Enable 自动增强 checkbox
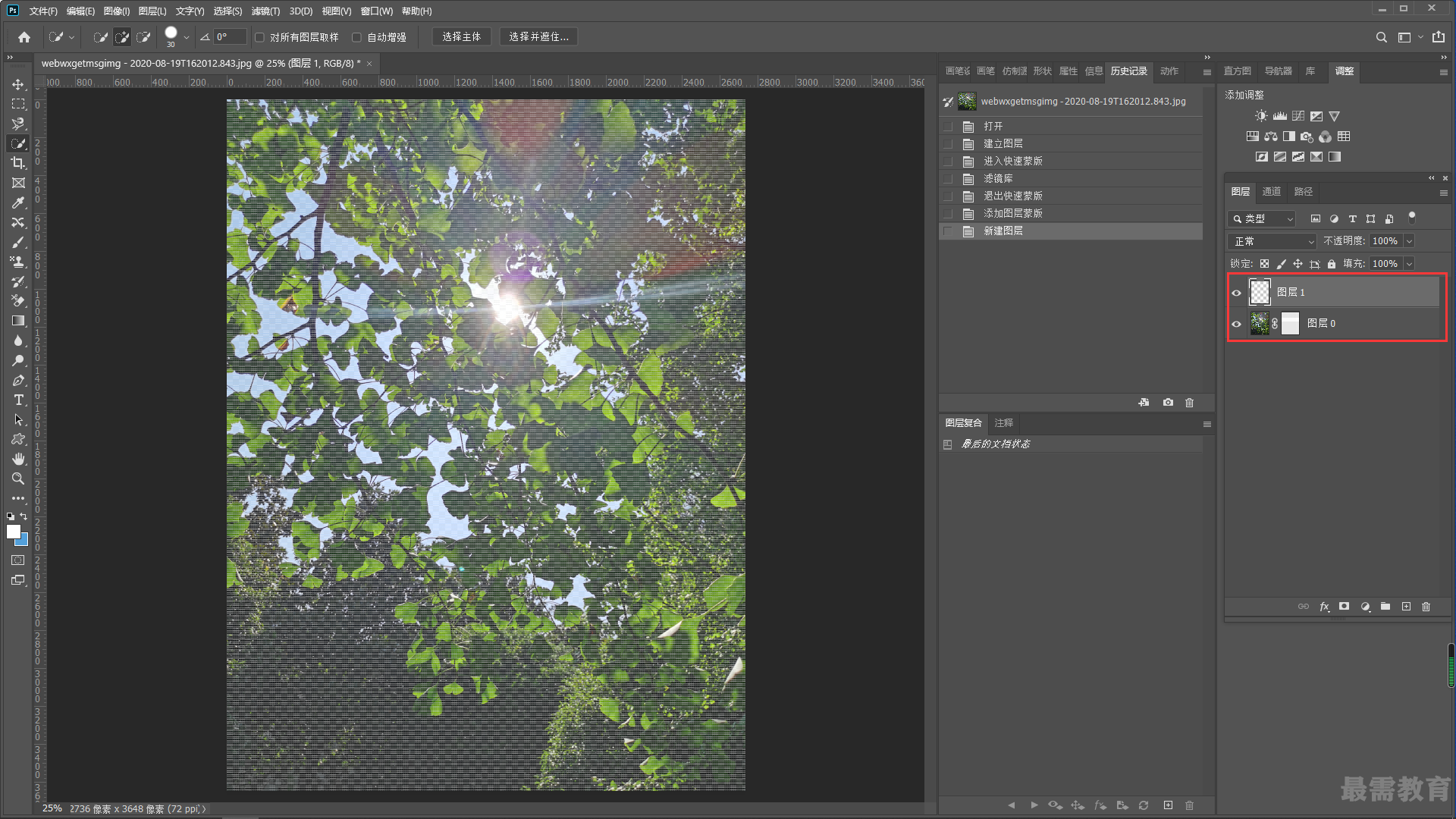Image resolution: width=1456 pixels, height=819 pixels. [356, 37]
